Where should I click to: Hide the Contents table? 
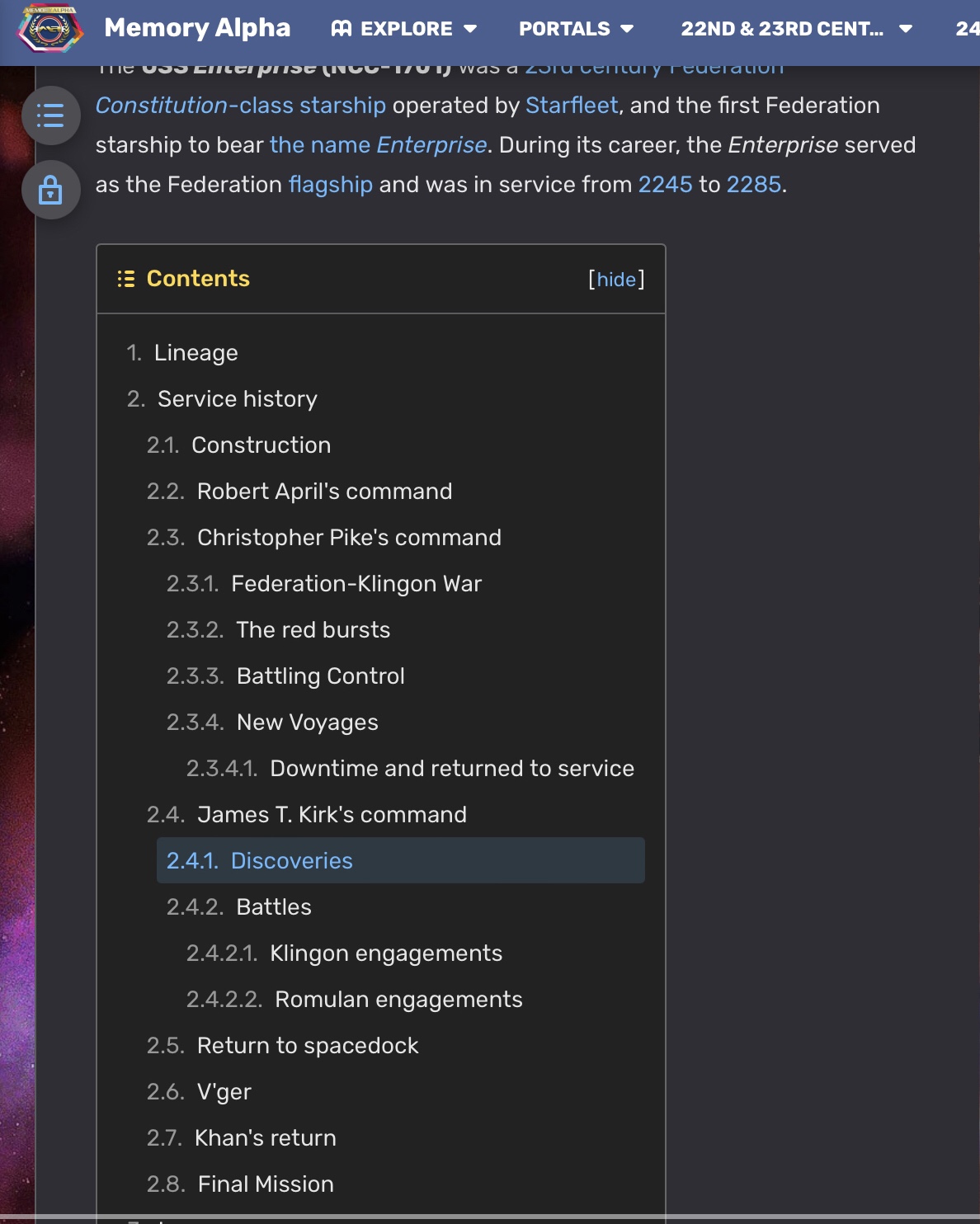(616, 280)
